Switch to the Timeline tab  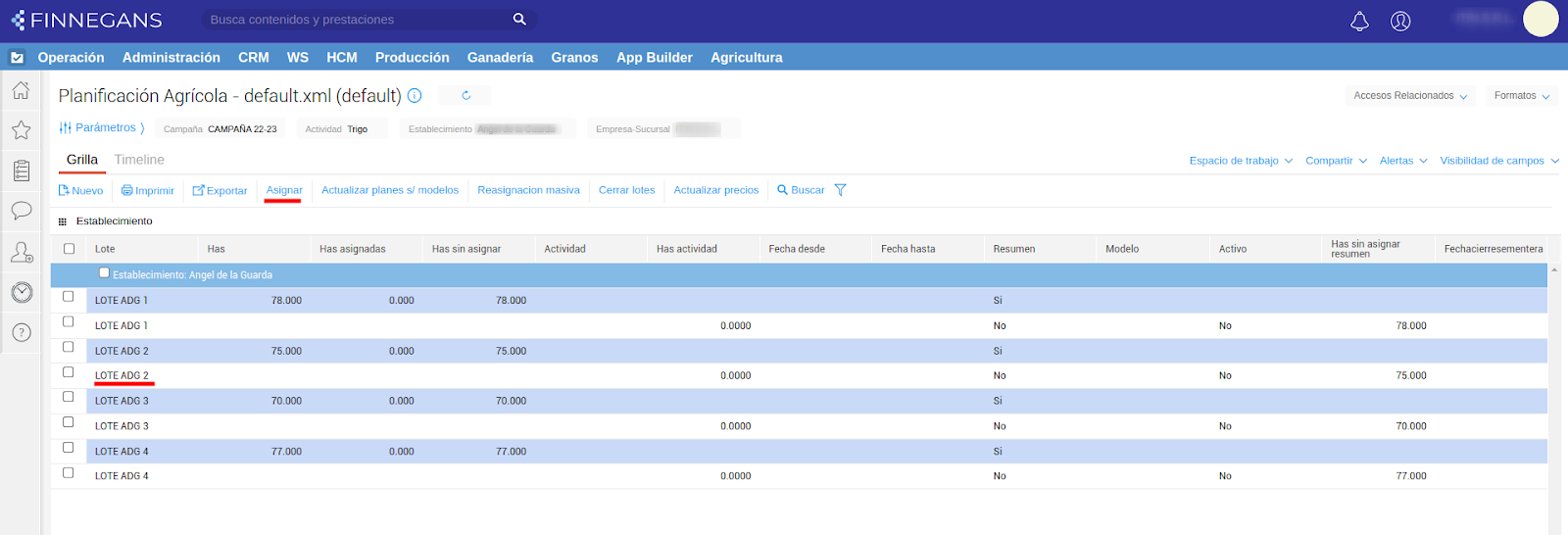(x=139, y=160)
